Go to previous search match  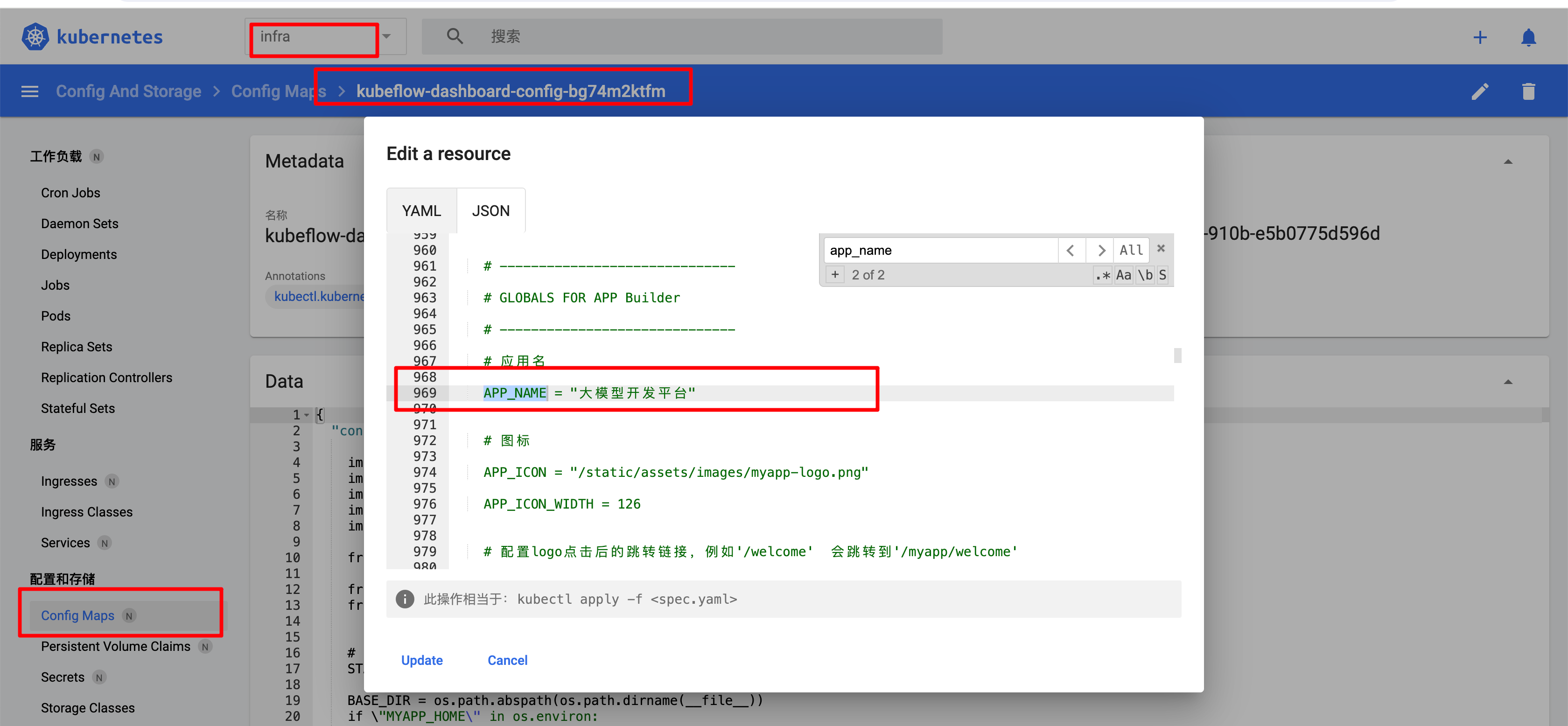click(x=1071, y=250)
